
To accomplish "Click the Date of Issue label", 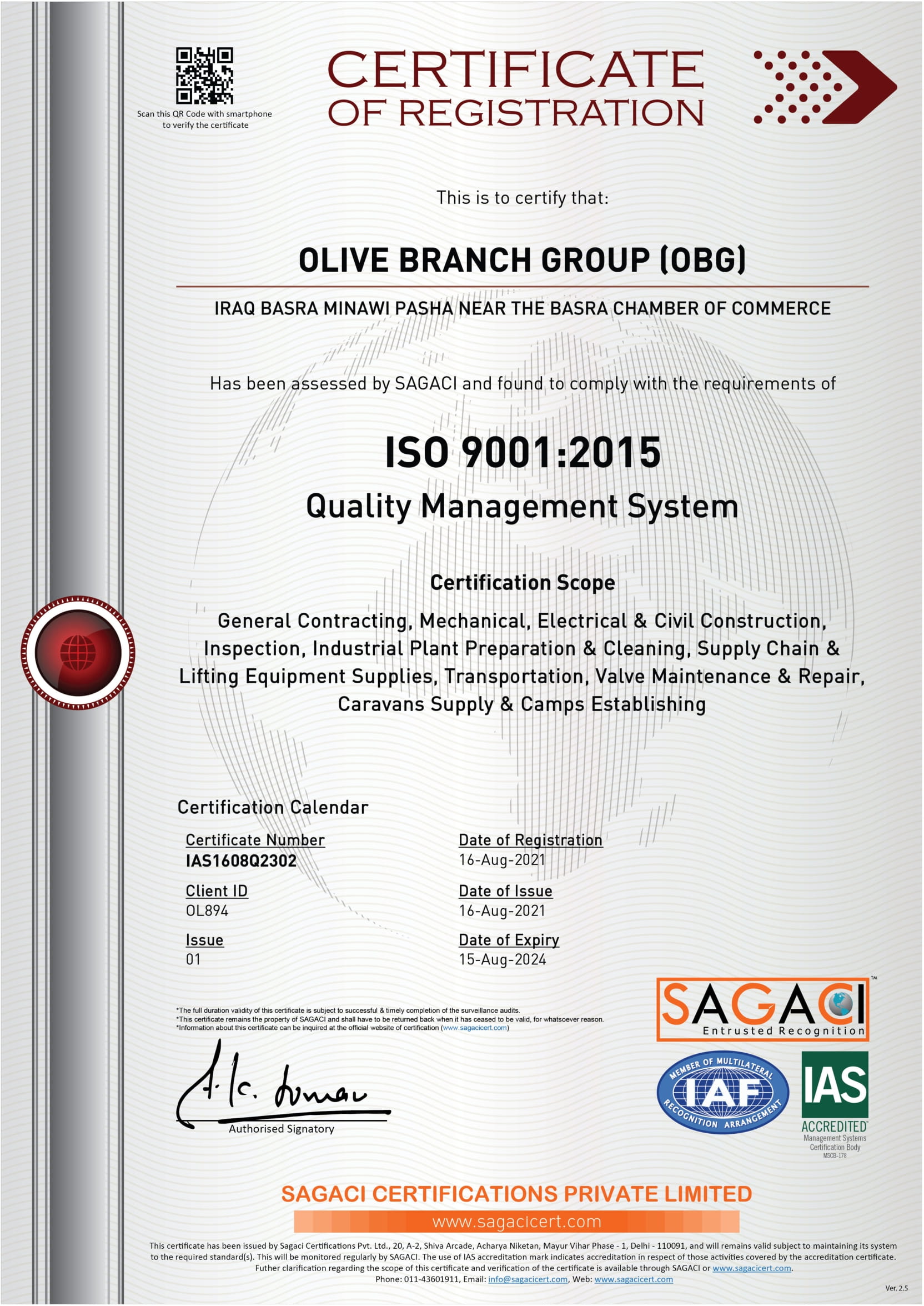I will (x=505, y=890).
